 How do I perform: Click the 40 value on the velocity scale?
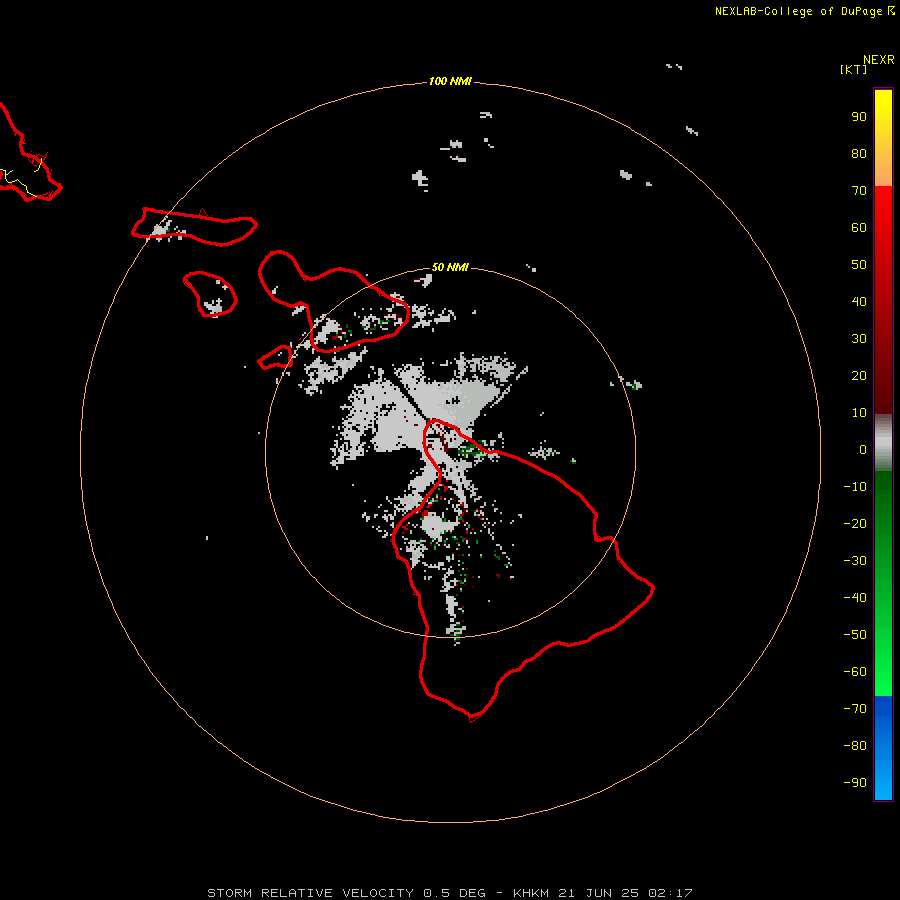859,301
